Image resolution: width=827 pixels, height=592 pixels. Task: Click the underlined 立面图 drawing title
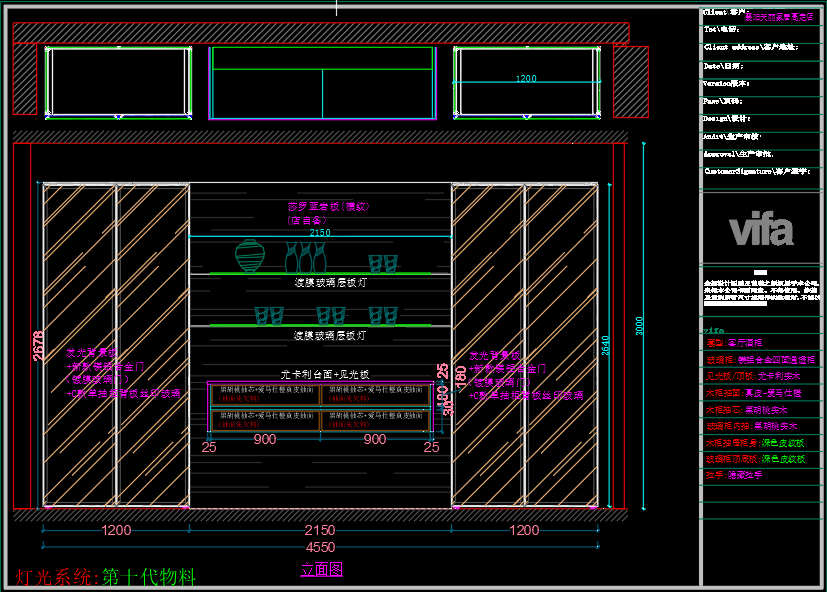[x=322, y=570]
